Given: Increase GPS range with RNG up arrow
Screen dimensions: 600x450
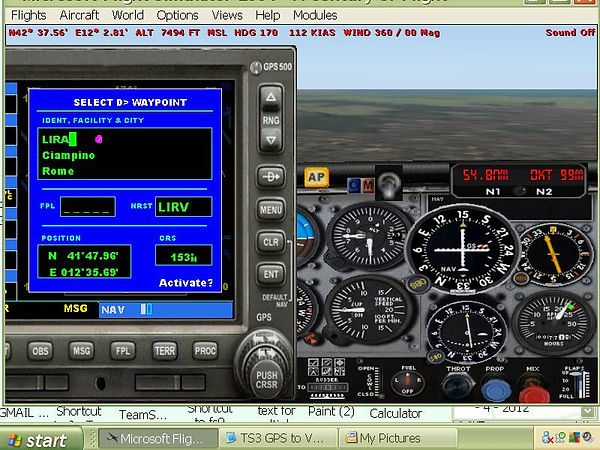Looking at the screenshot, I should [271, 97].
